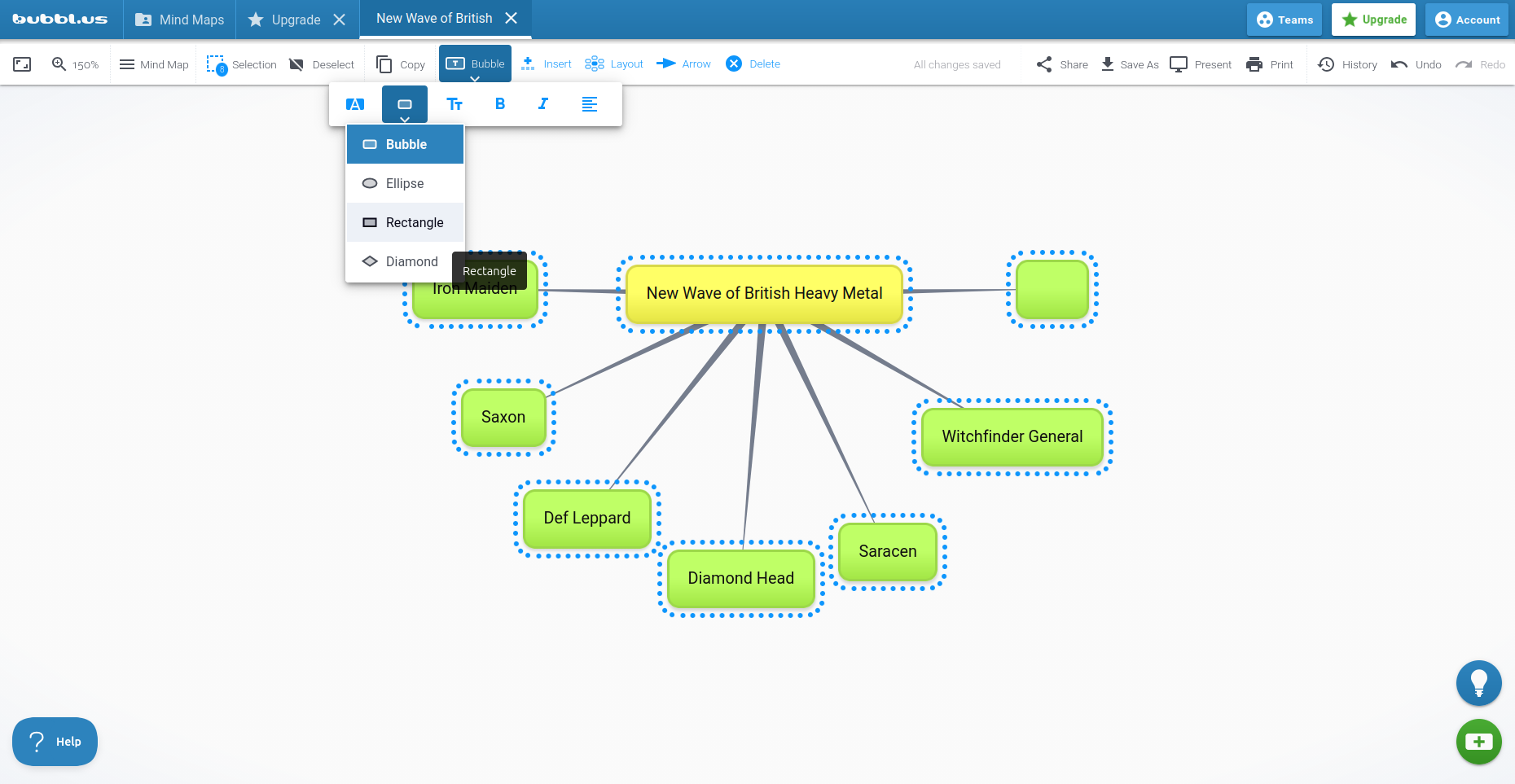Insert a new bubble

546,64
